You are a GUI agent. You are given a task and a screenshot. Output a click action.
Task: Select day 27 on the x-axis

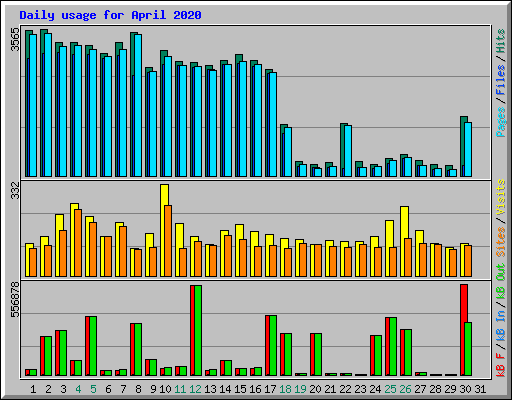pos(420,389)
